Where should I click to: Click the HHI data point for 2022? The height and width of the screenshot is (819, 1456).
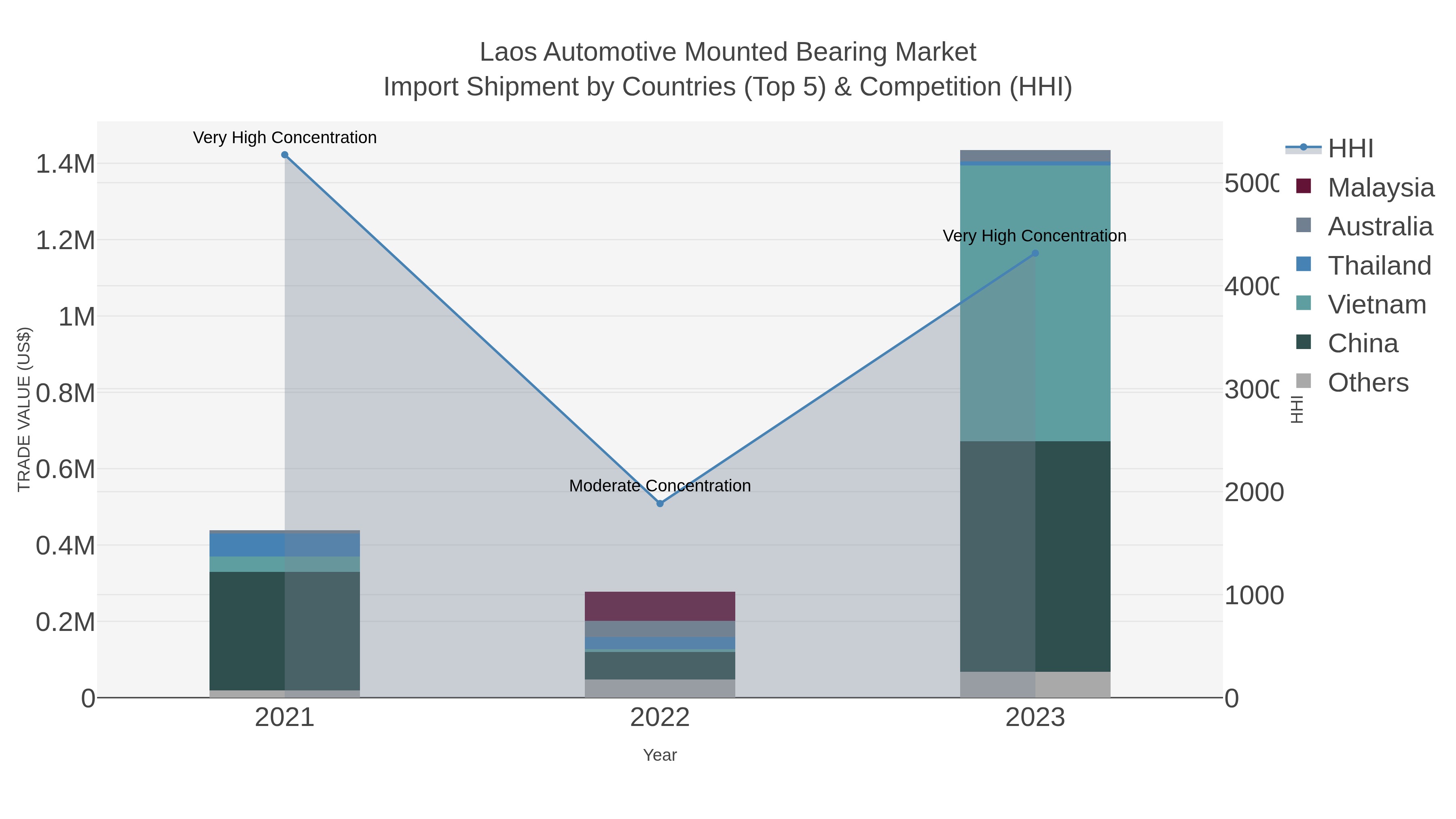tap(660, 504)
